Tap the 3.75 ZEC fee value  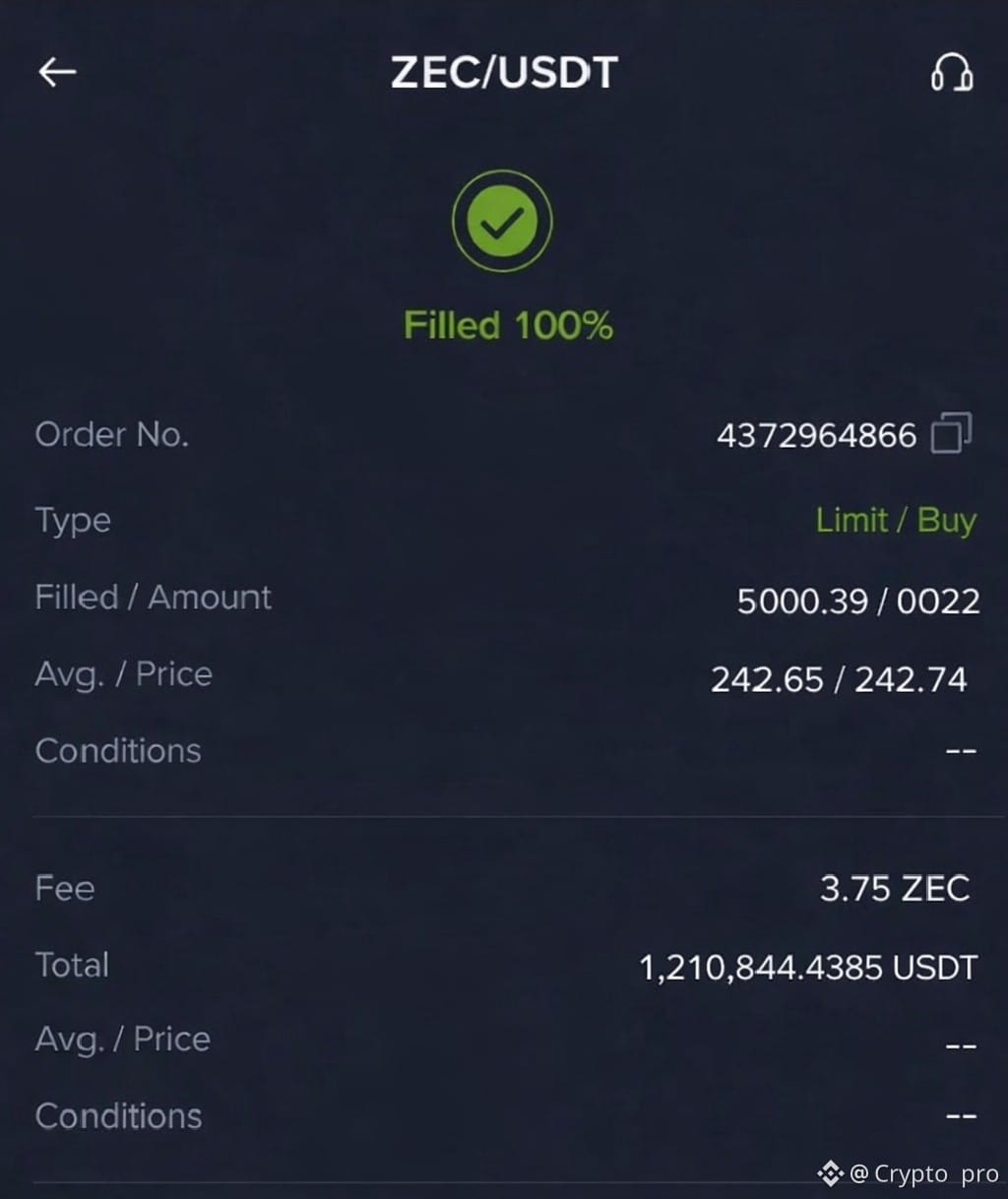pos(895,889)
